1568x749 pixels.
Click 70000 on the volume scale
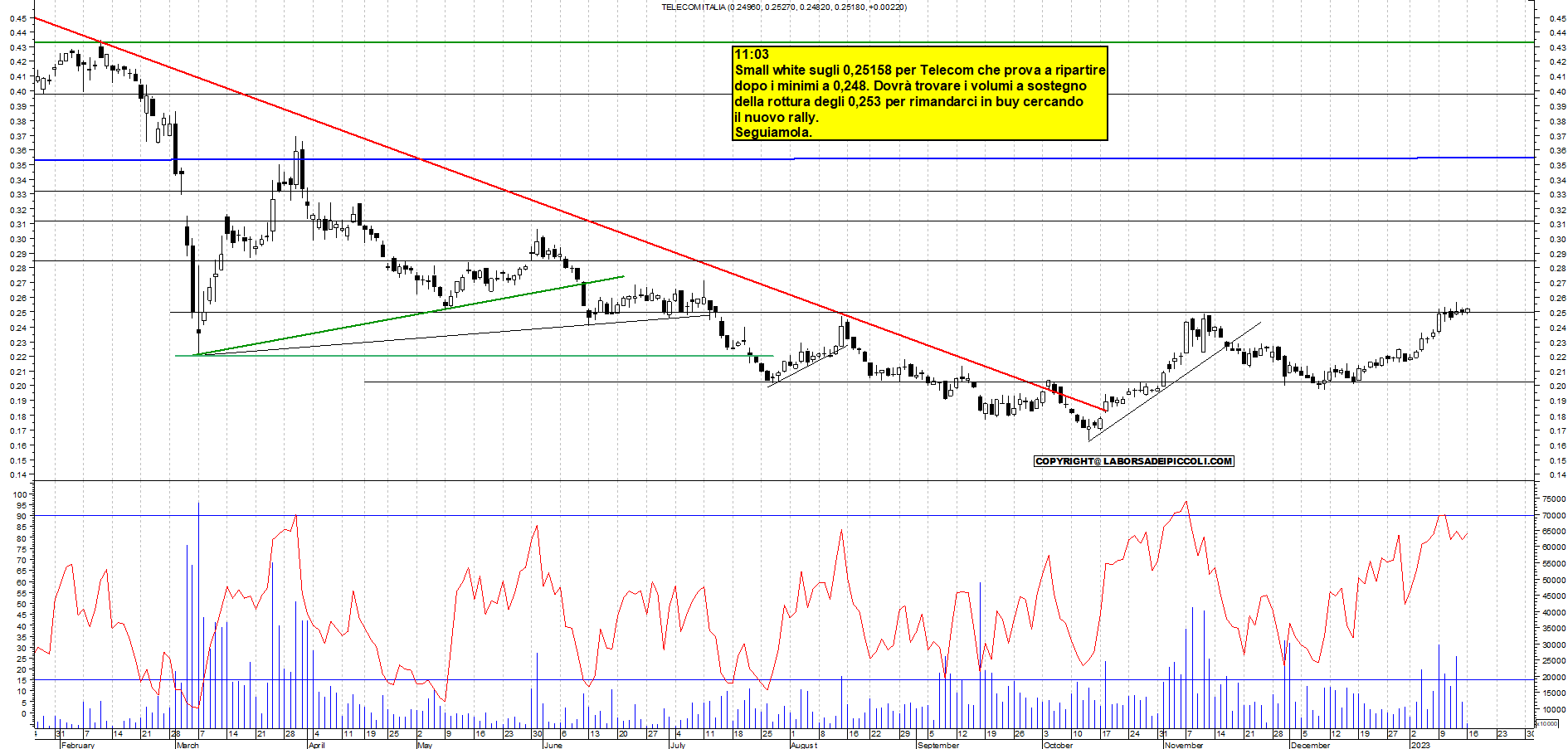[1555, 516]
